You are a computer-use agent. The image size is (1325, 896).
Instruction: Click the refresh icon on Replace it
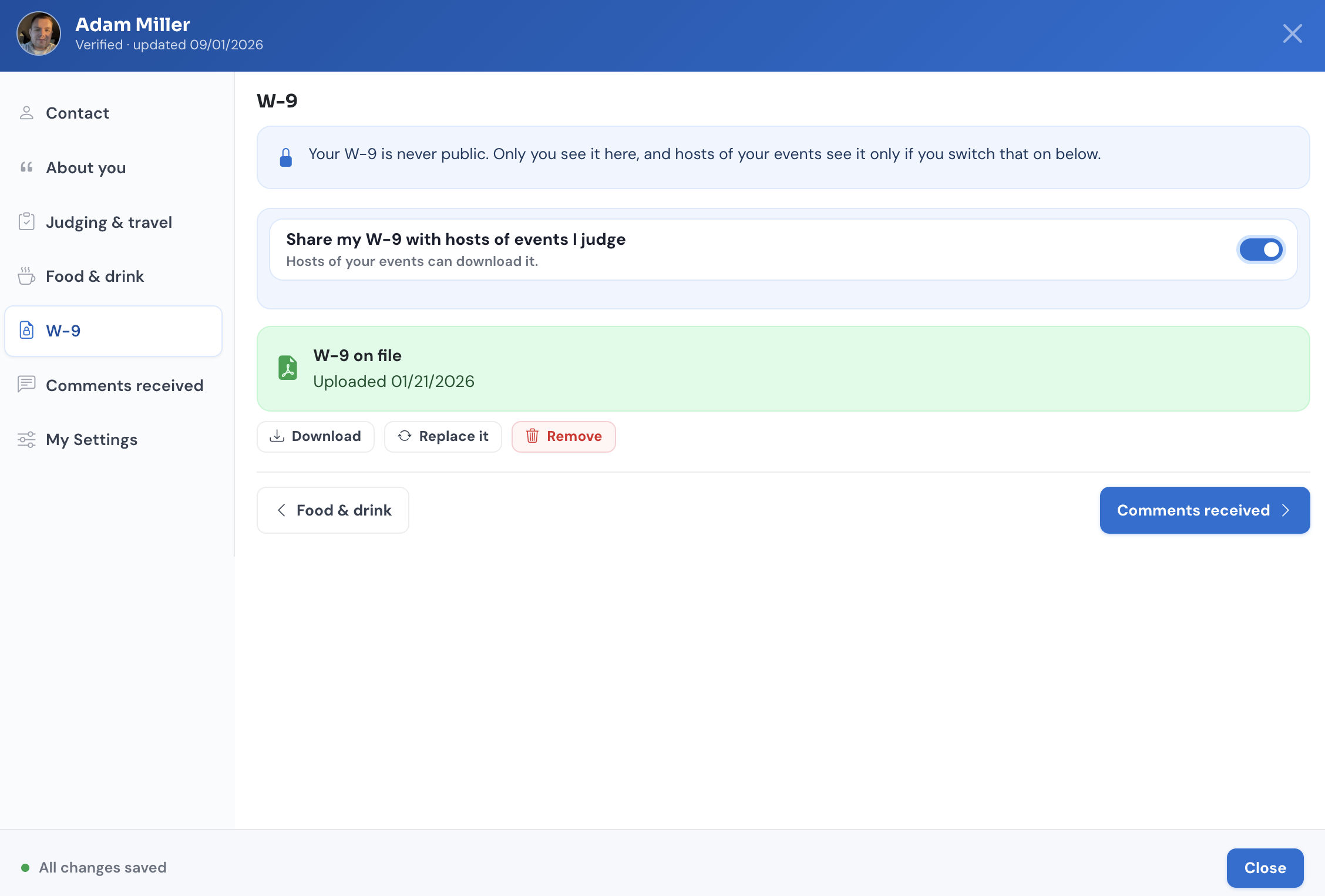[x=405, y=436]
